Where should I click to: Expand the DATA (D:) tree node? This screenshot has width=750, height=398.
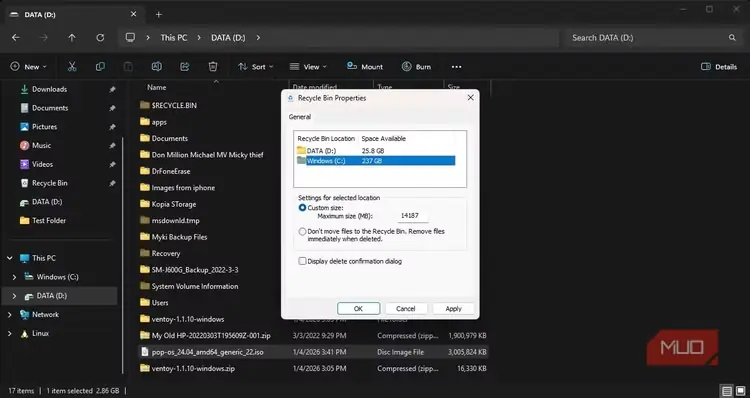tap(14, 296)
